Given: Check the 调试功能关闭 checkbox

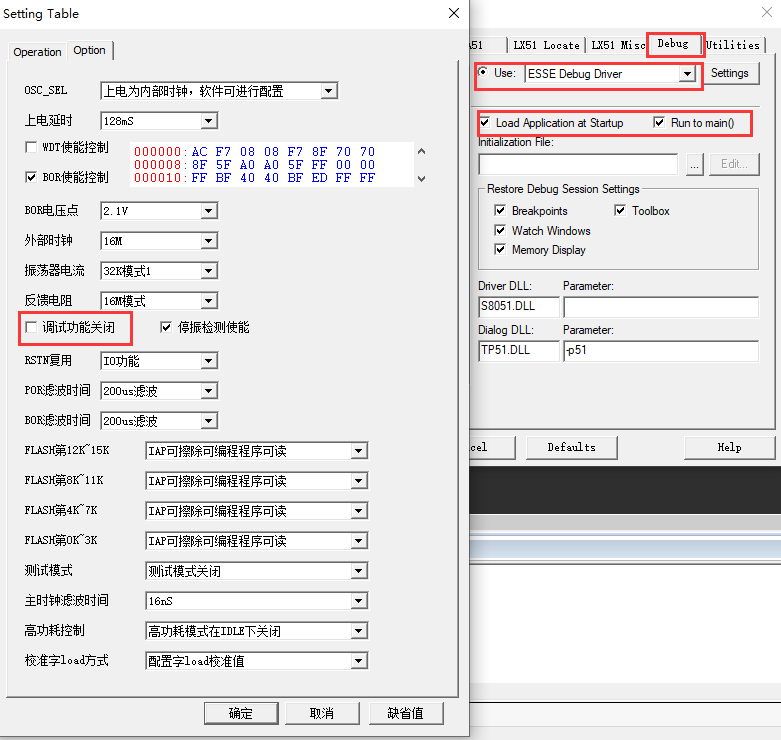Looking at the screenshot, I should 31,327.
